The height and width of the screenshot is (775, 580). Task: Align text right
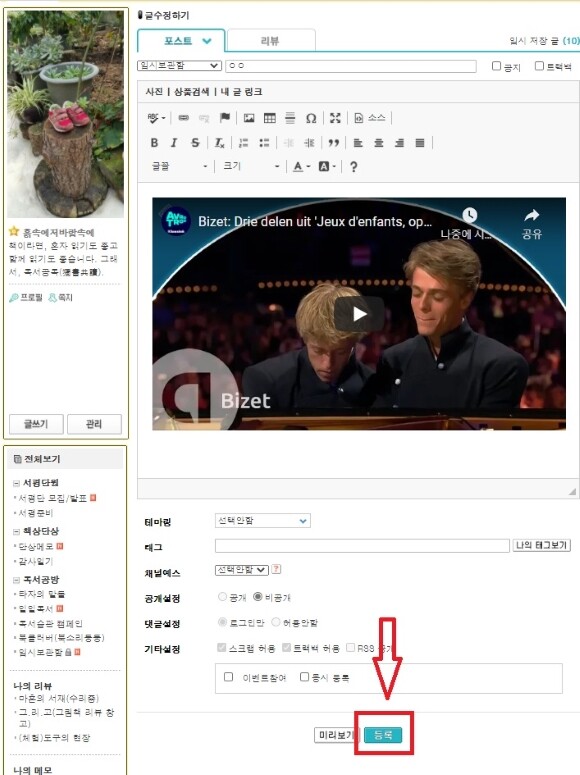[x=400, y=142]
